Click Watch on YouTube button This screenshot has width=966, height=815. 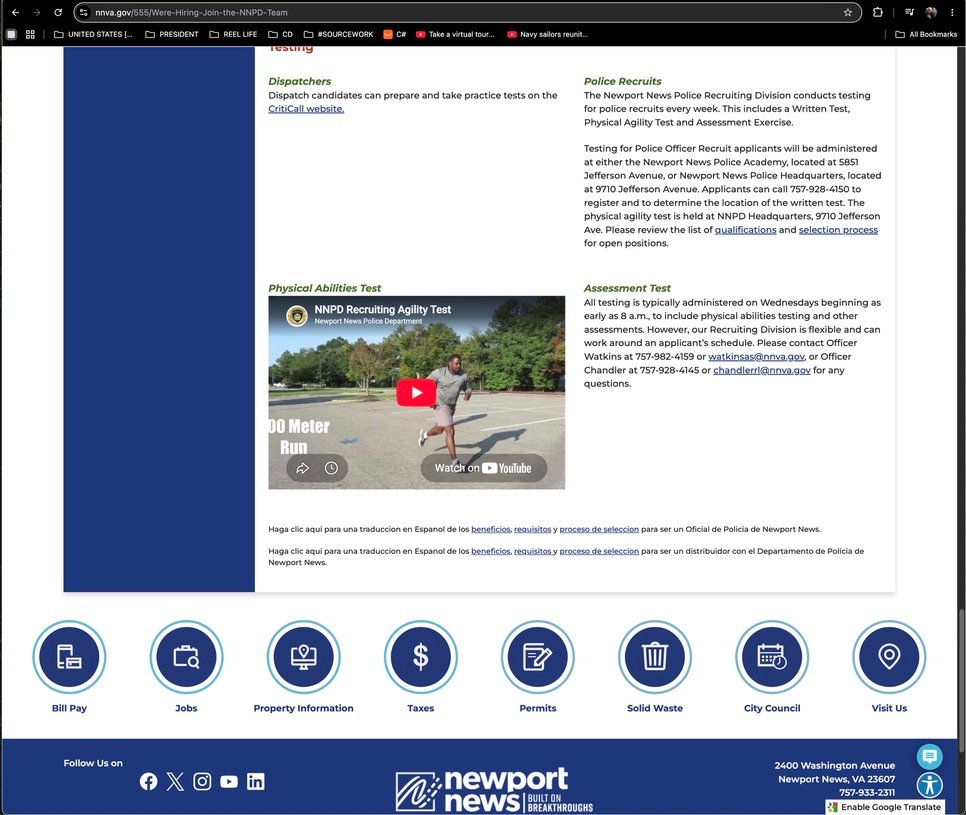(x=483, y=468)
